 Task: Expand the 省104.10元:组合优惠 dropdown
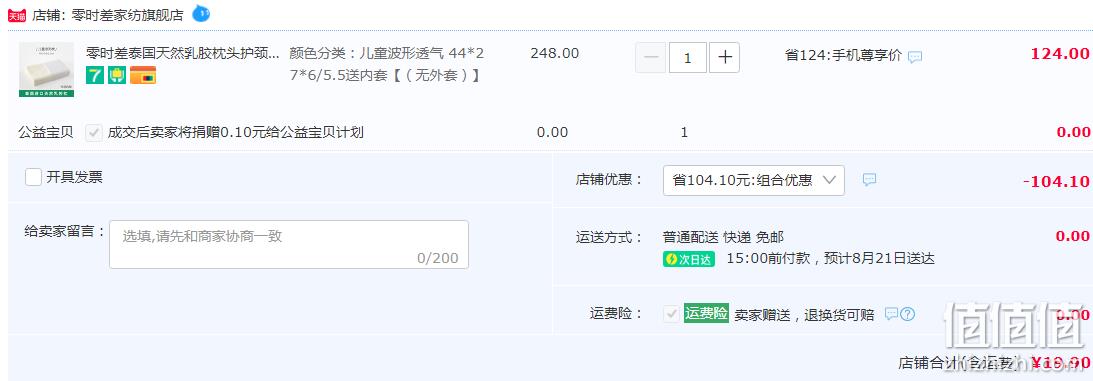point(754,180)
